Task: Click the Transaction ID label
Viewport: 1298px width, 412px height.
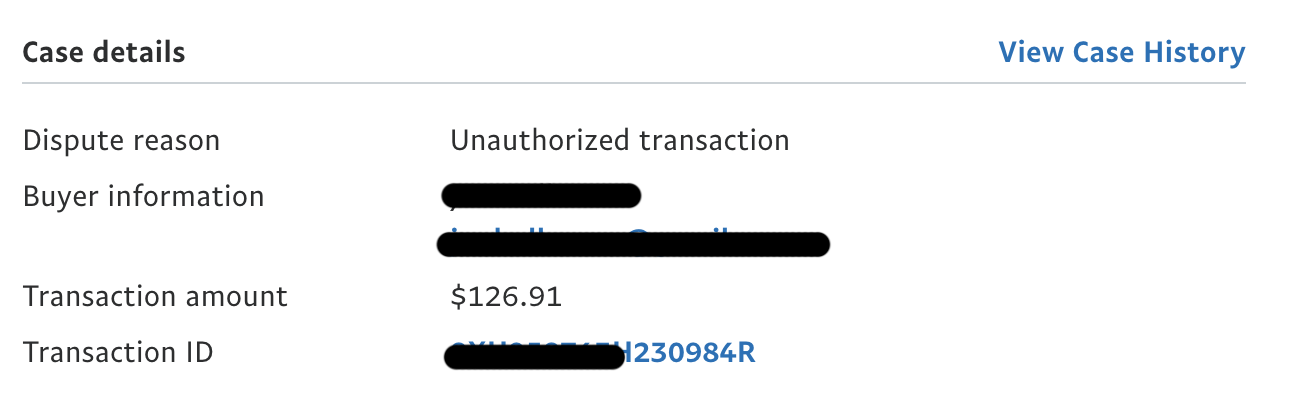Action: tap(118, 353)
